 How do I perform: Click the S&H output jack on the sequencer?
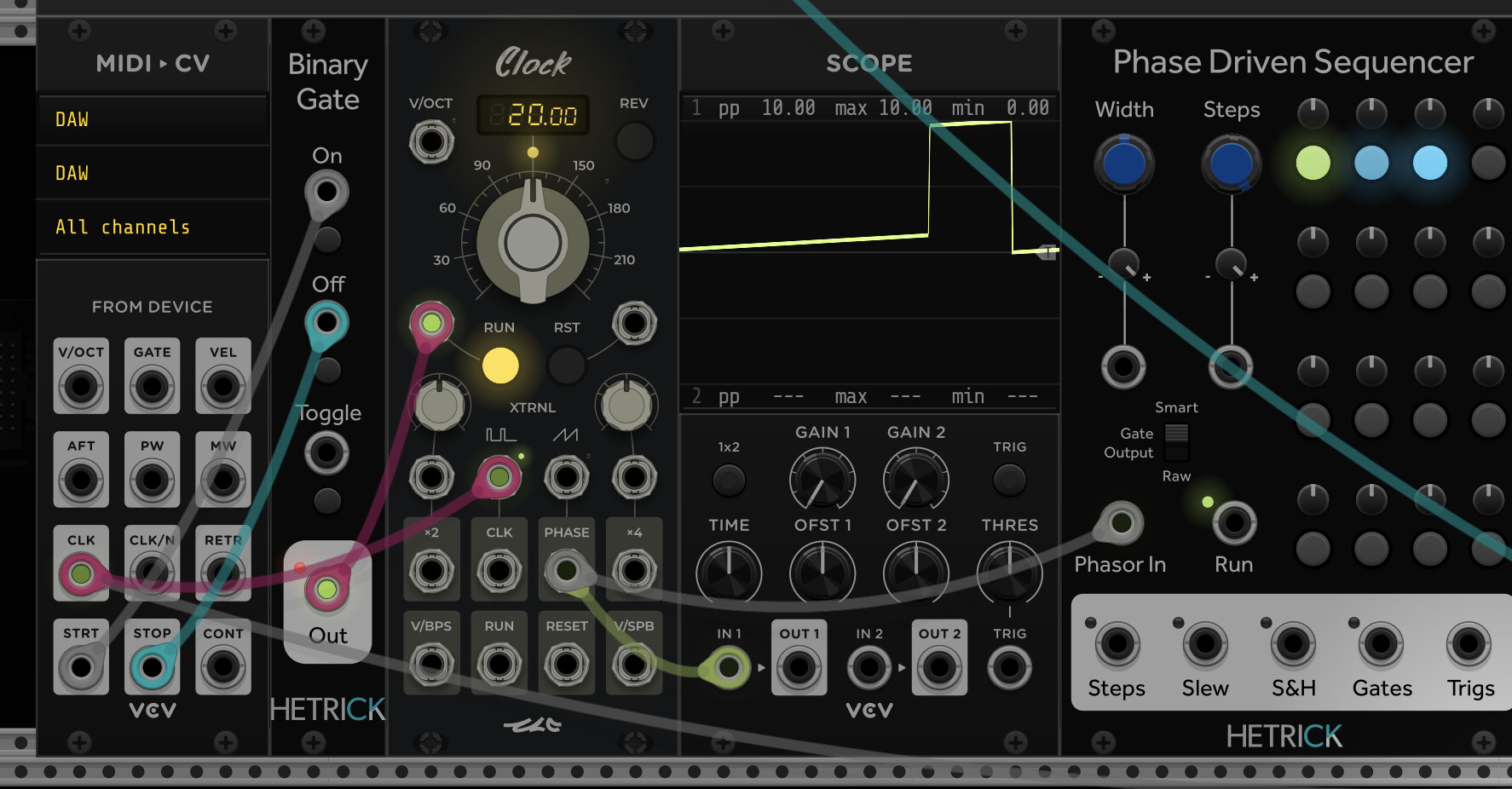coord(1293,644)
